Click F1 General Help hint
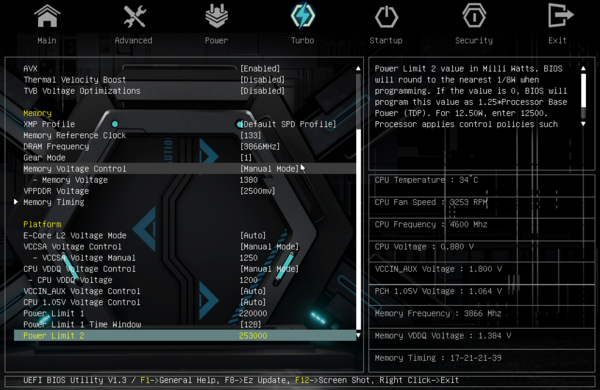The width and height of the screenshot is (600, 390). point(177,380)
